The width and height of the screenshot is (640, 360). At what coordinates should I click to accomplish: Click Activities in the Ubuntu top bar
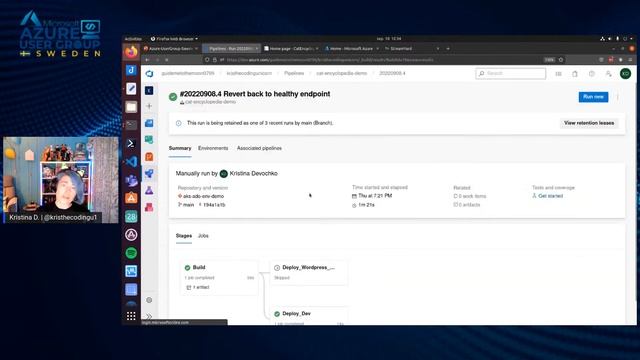click(x=133, y=39)
